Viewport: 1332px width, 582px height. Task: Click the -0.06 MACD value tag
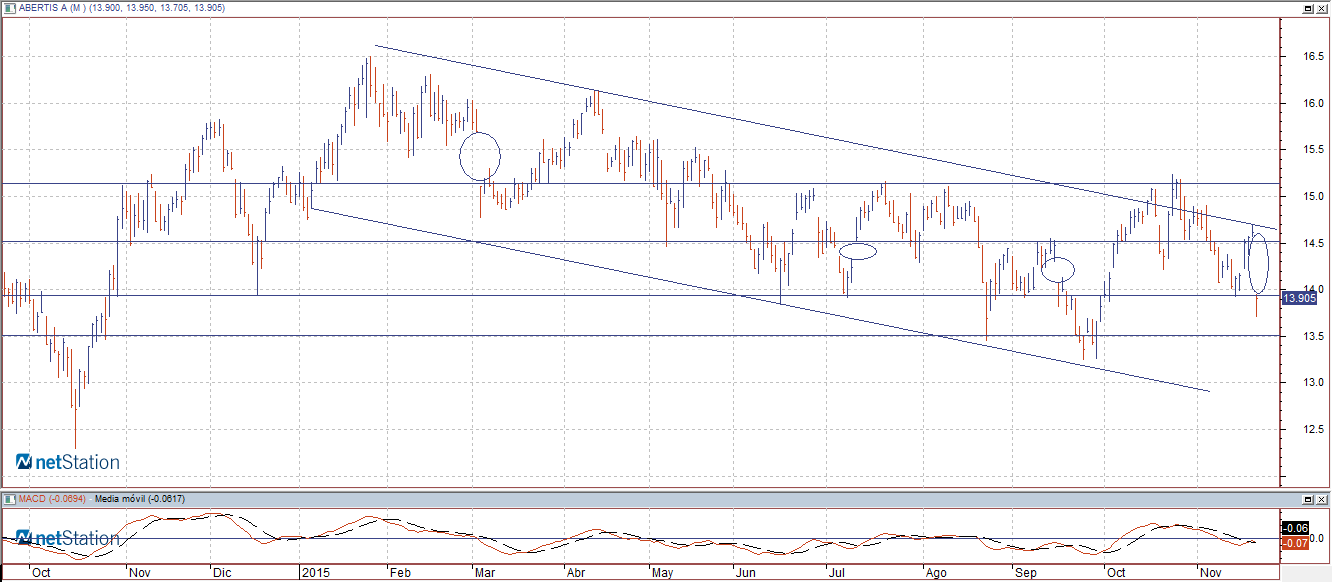[x=1295, y=528]
